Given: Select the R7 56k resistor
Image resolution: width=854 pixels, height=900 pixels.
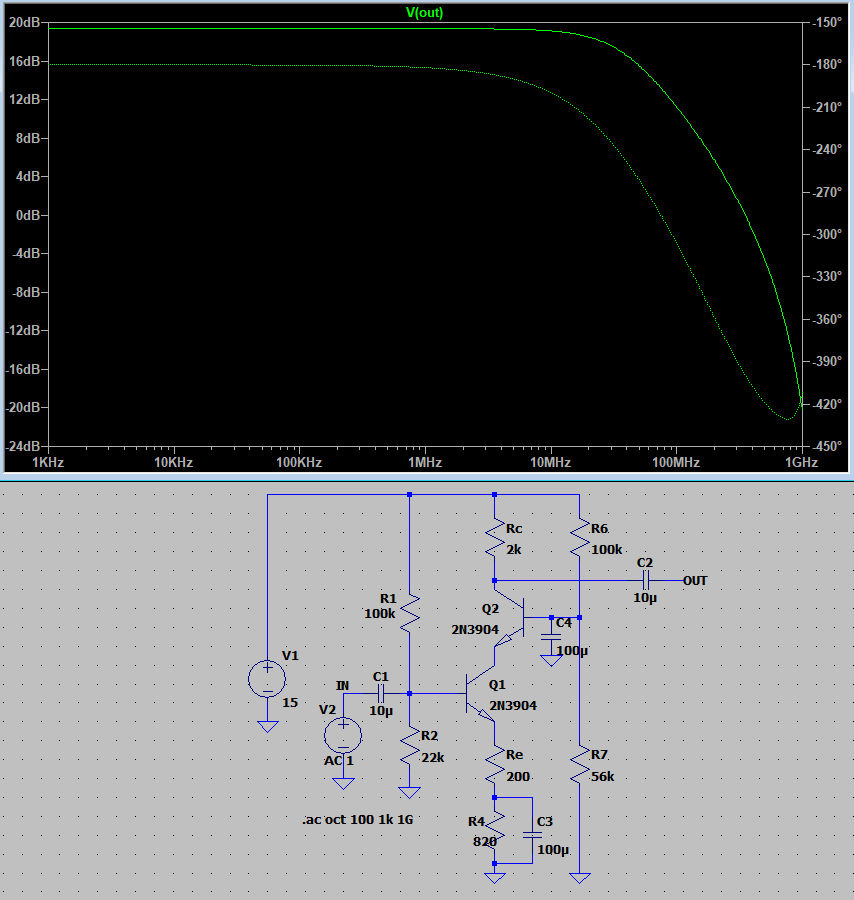Looking at the screenshot, I should tap(579, 765).
